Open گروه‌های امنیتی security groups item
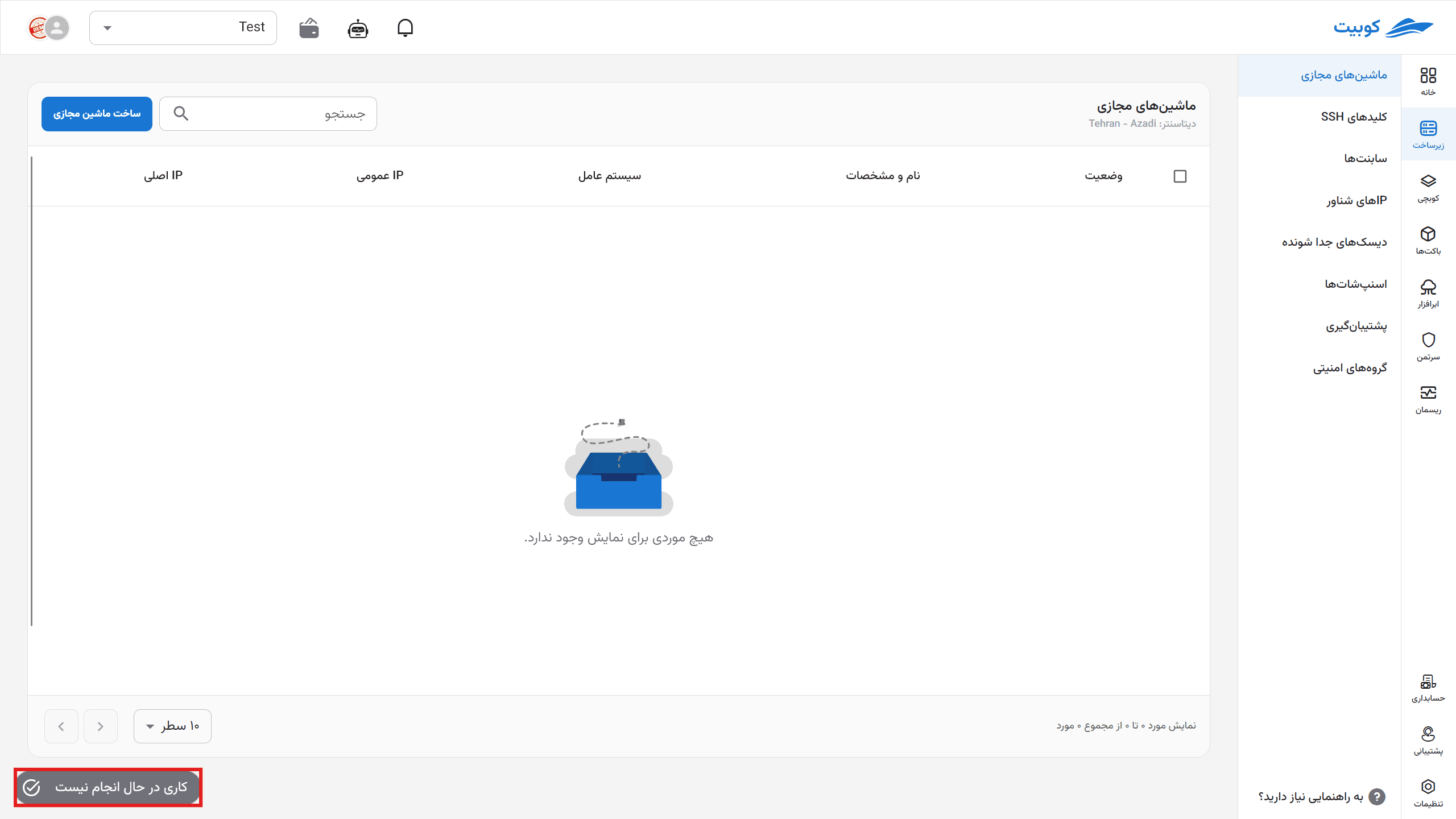Viewport: 1456px width, 819px height. pos(1319,368)
